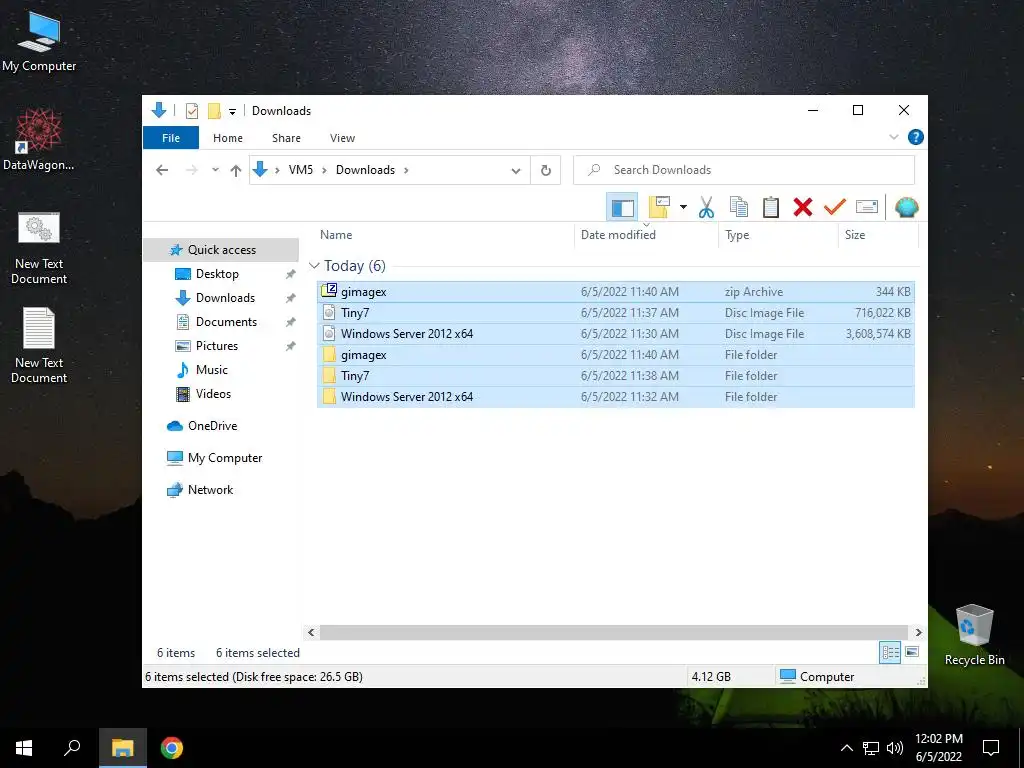Click the Windows Start button

coord(24,748)
